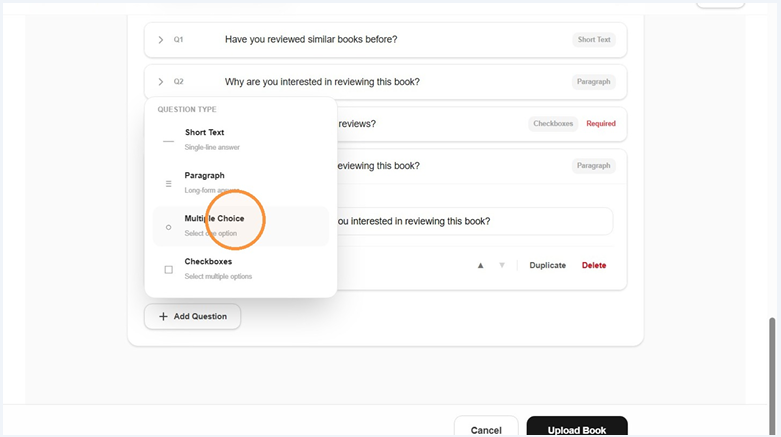Expand question Q2 with the chevron
781x437 pixels.
(x=160, y=81)
